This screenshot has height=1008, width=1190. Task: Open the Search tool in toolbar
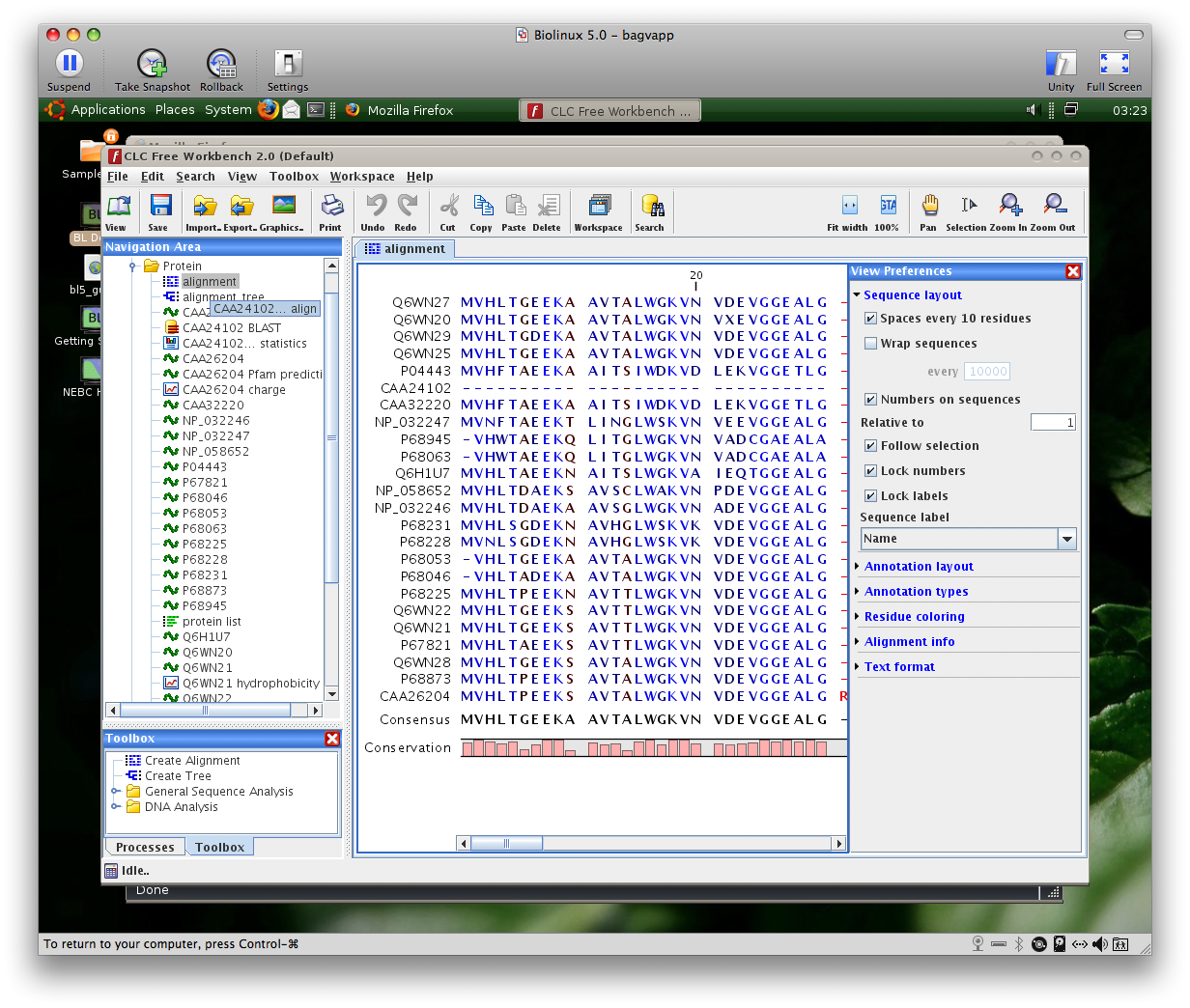[650, 210]
